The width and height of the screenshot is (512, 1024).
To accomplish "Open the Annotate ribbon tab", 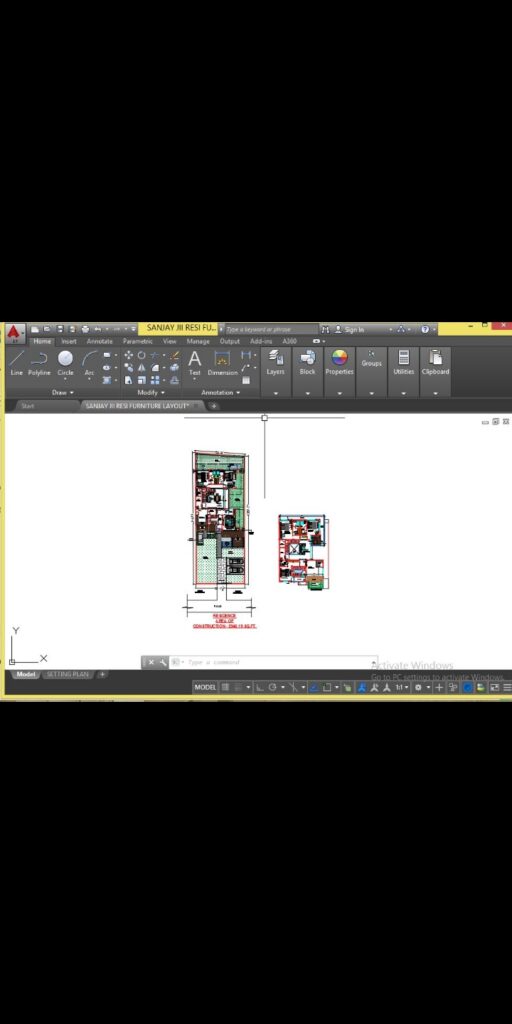I will coord(100,341).
